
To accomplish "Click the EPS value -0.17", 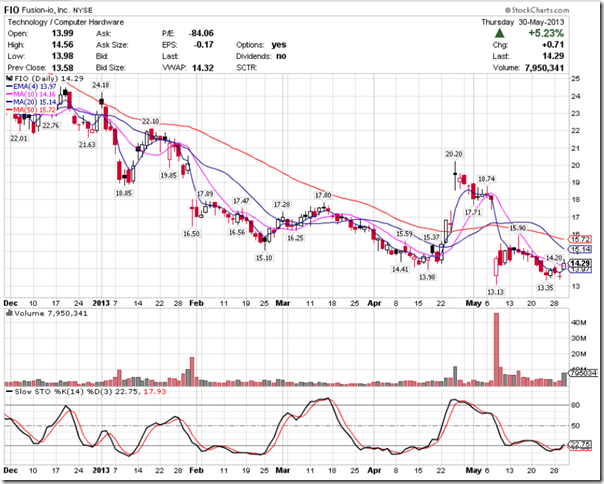I will [203, 45].
